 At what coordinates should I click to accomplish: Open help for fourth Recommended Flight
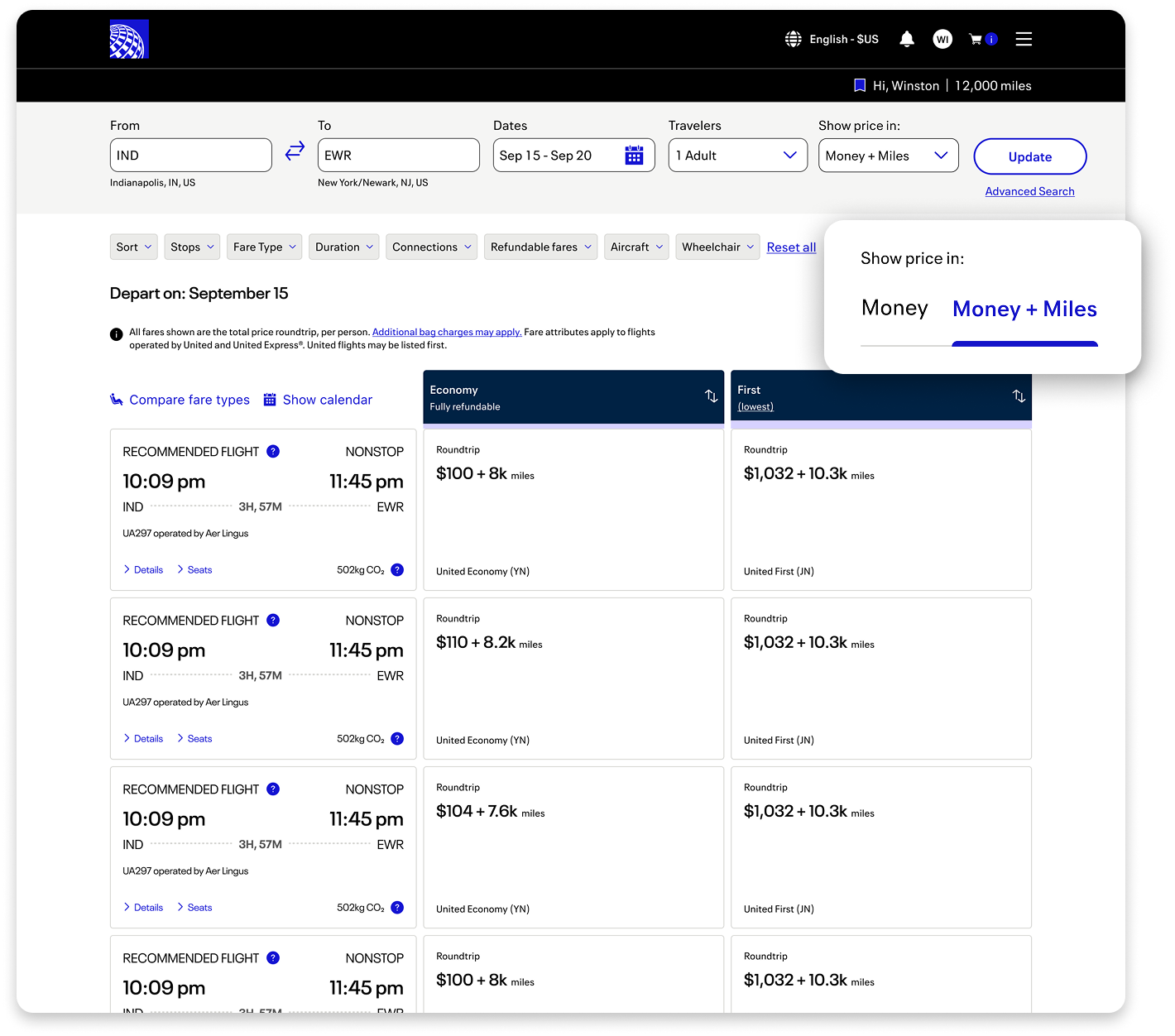273,957
